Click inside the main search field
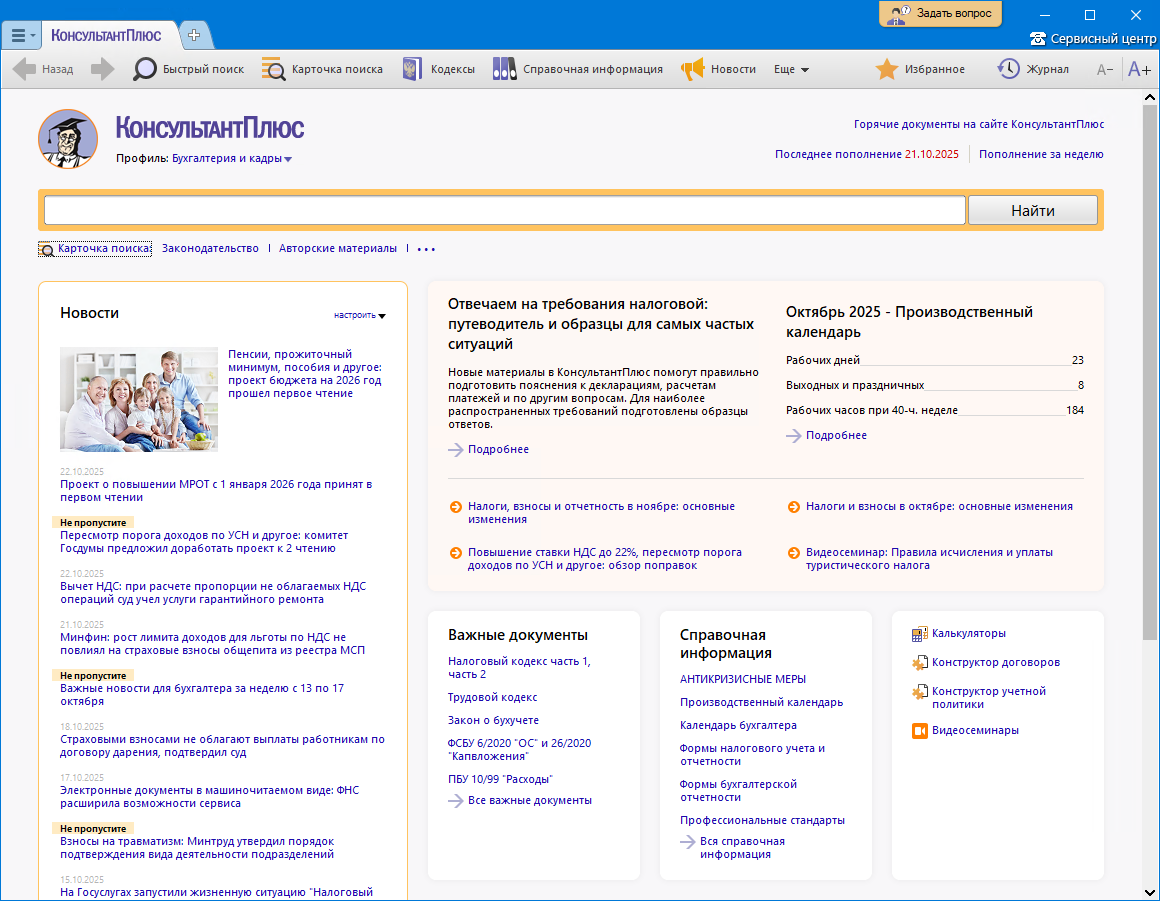The image size is (1160, 901). coord(504,211)
